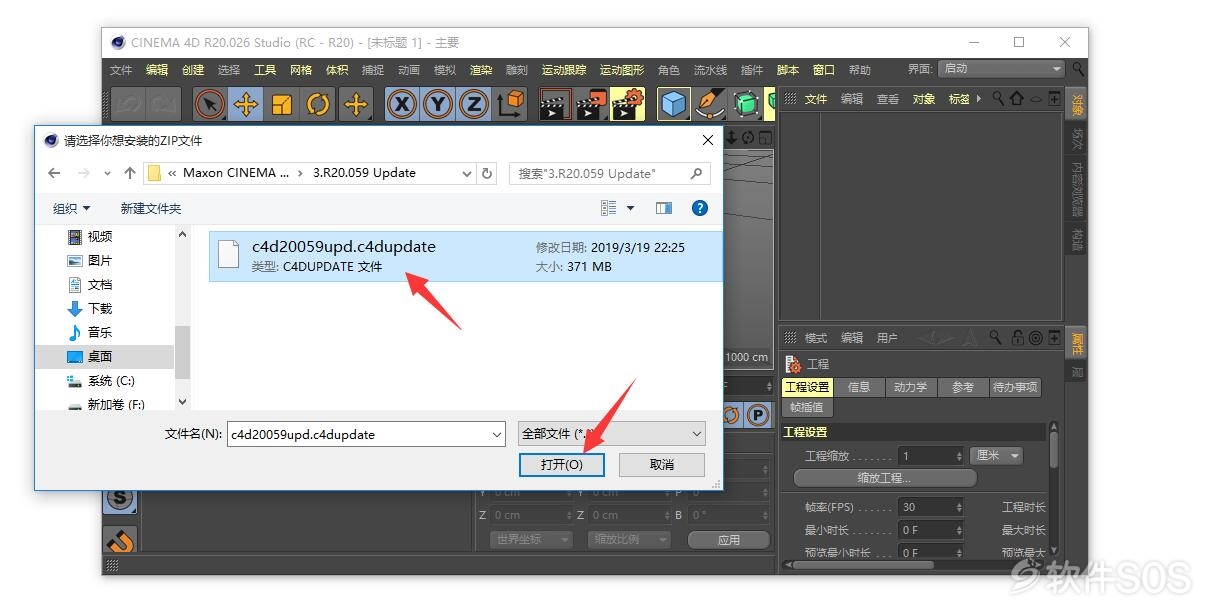Screen dimensions: 1209x606
Task: Activate the Move tool in Cinema 4D toolbar
Action: 246,104
